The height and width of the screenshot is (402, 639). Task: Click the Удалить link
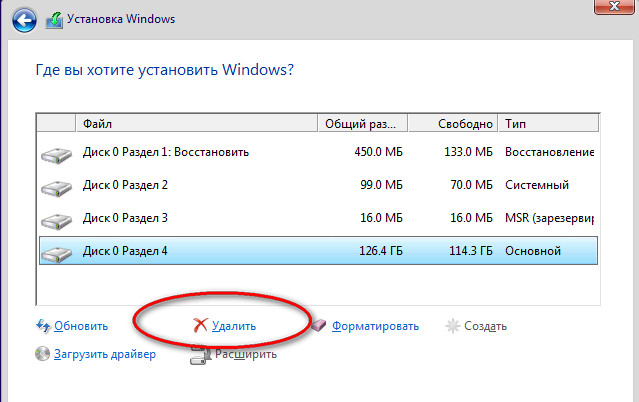(234, 326)
